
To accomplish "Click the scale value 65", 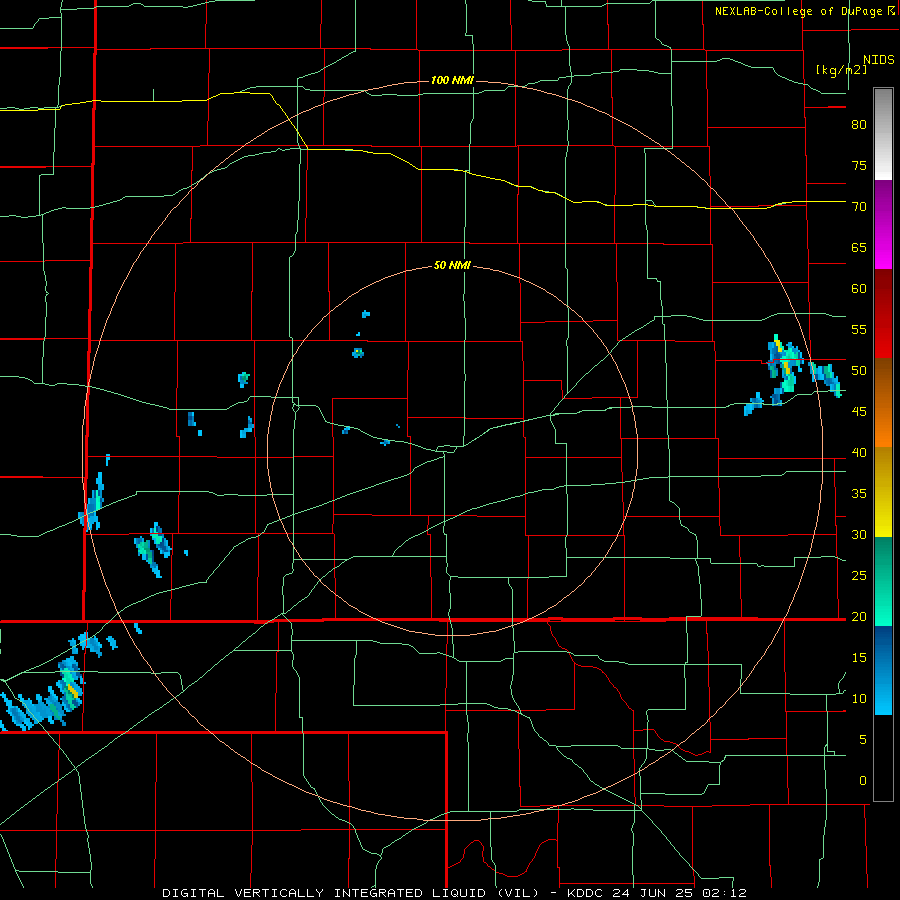I will (859, 247).
